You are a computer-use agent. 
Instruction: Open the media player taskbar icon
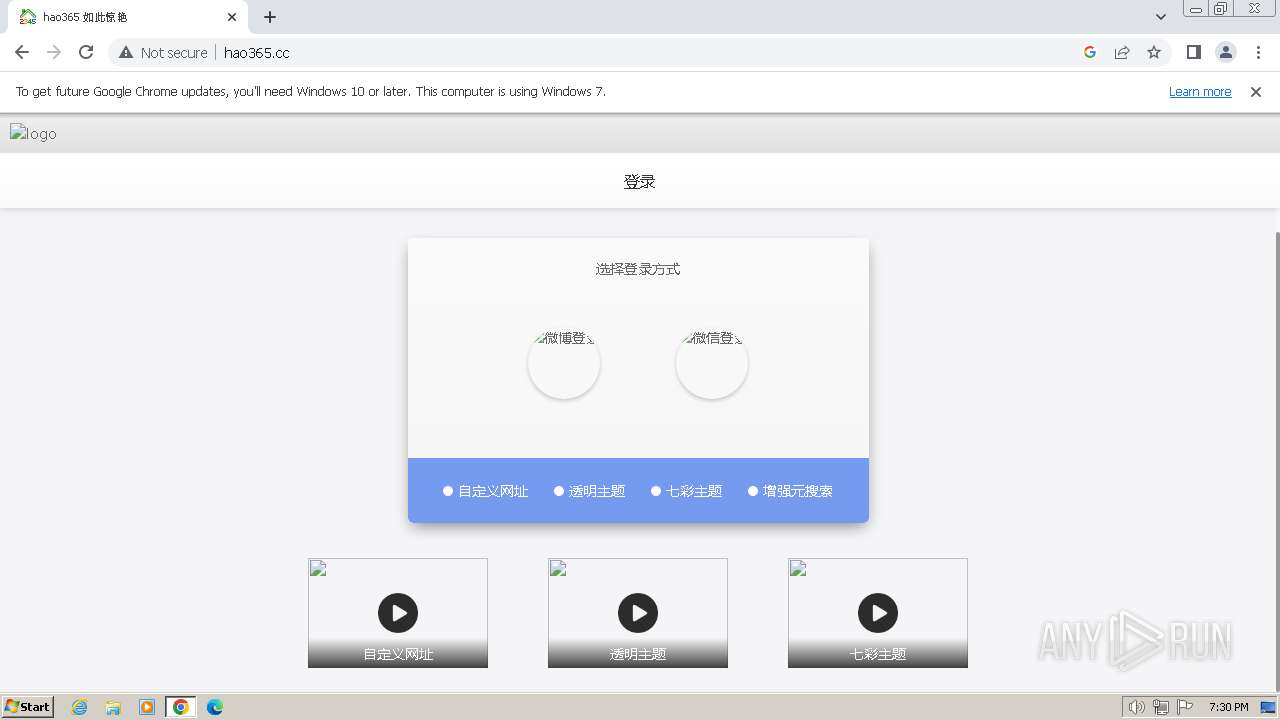click(x=147, y=707)
